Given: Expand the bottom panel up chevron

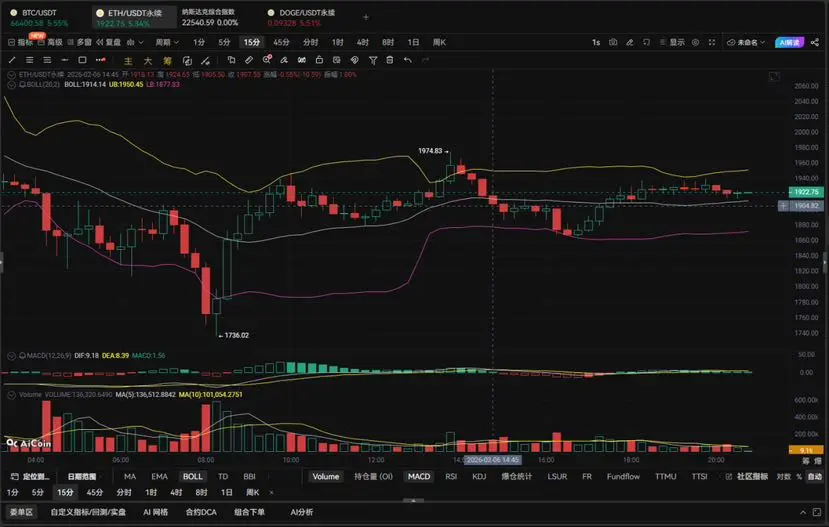Looking at the screenshot, I should pyautogui.click(x=803, y=512).
